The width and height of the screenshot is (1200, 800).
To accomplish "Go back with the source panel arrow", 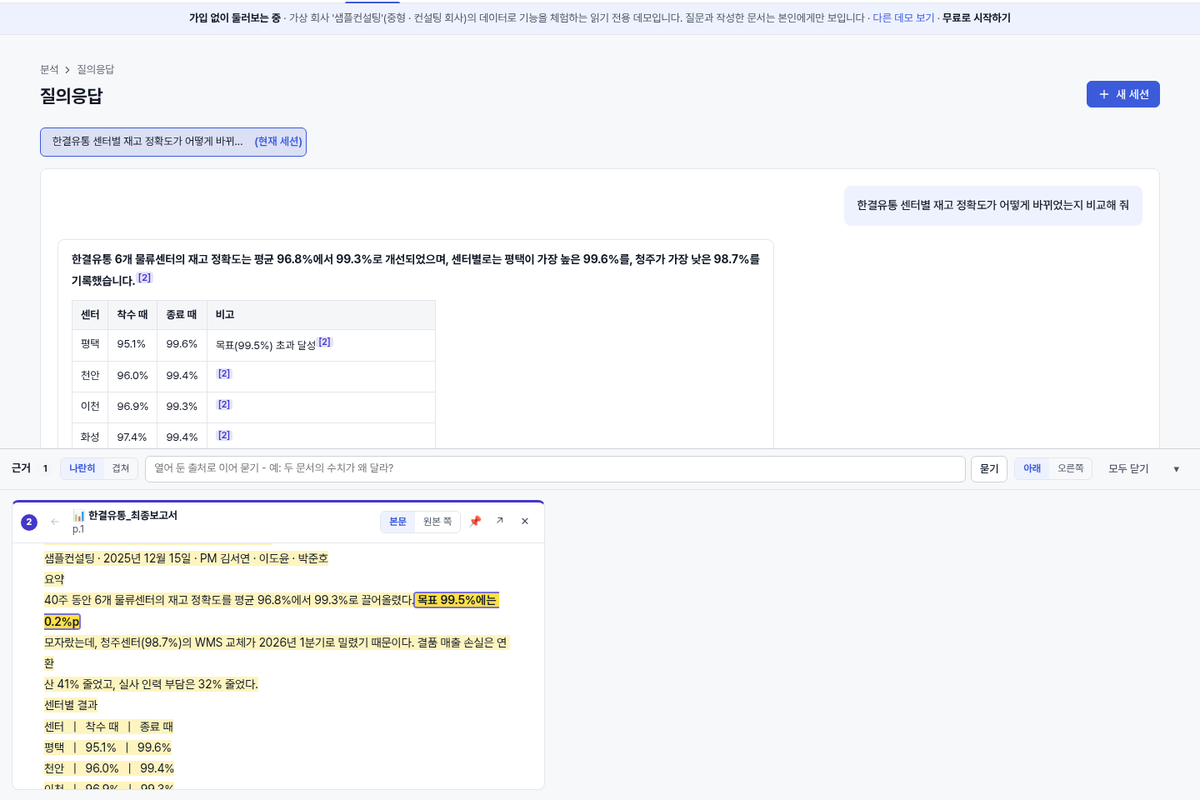I will click(55, 522).
